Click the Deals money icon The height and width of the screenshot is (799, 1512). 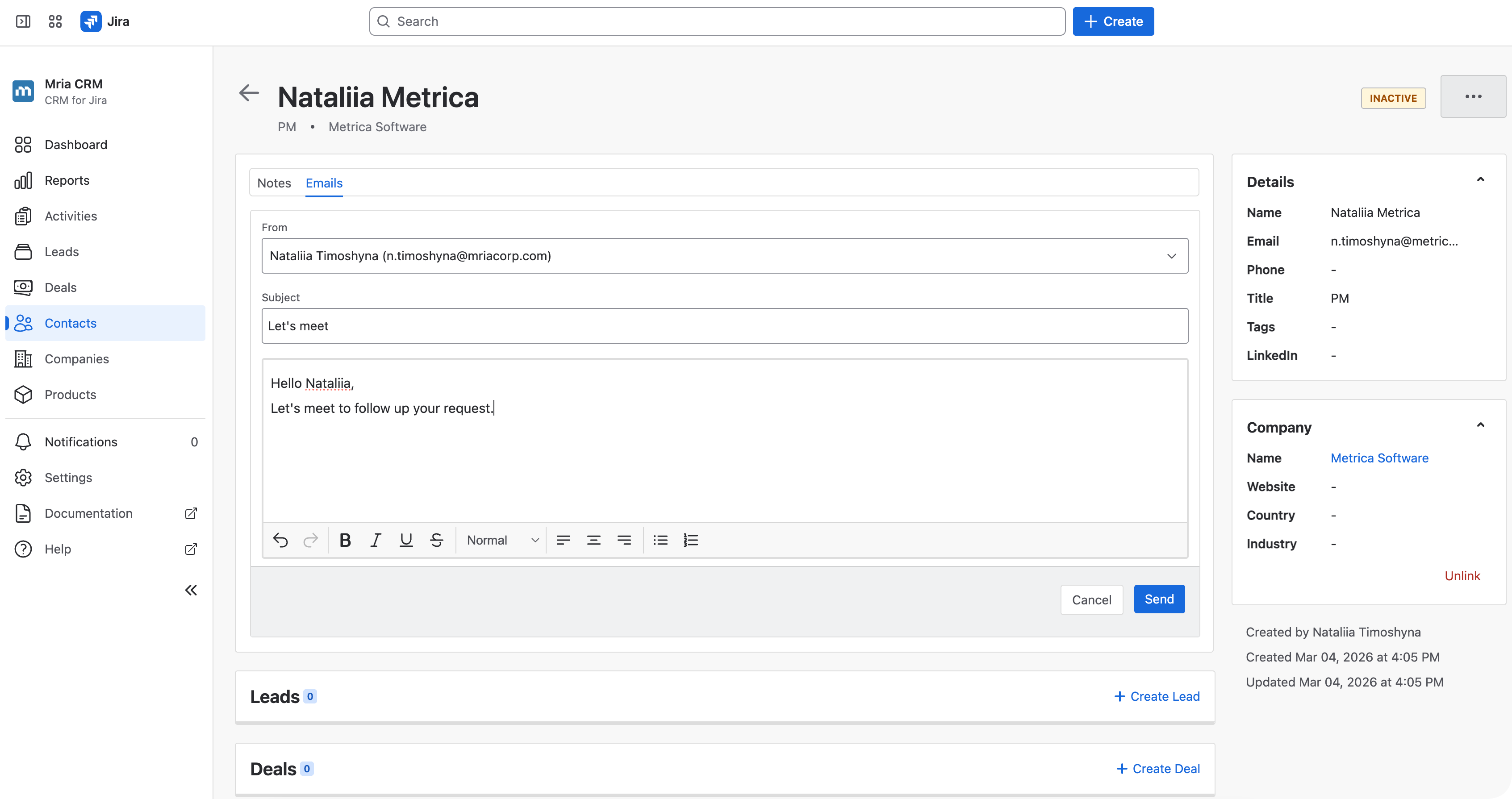tap(23, 287)
